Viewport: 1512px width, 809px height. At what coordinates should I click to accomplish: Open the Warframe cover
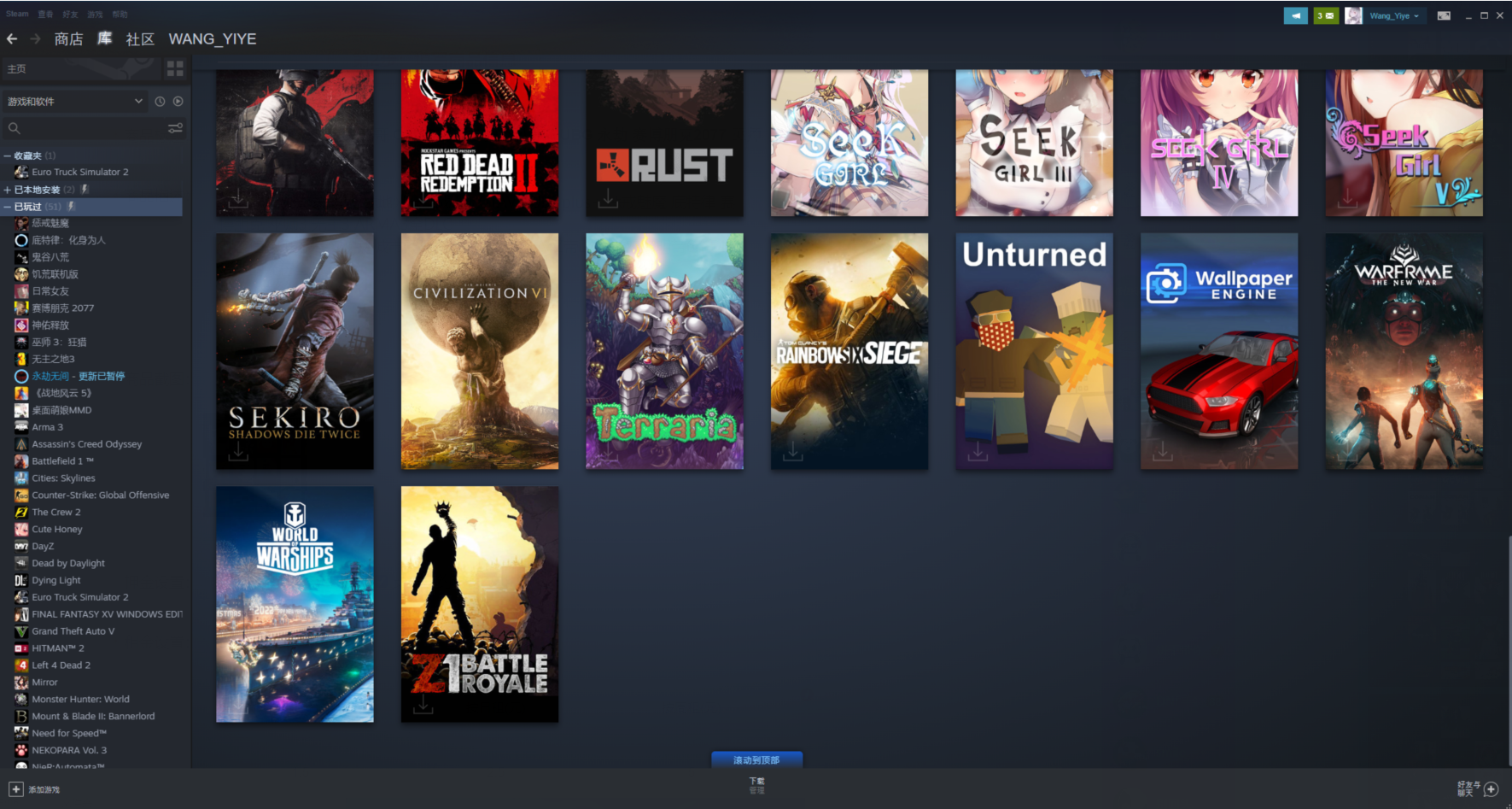1404,351
